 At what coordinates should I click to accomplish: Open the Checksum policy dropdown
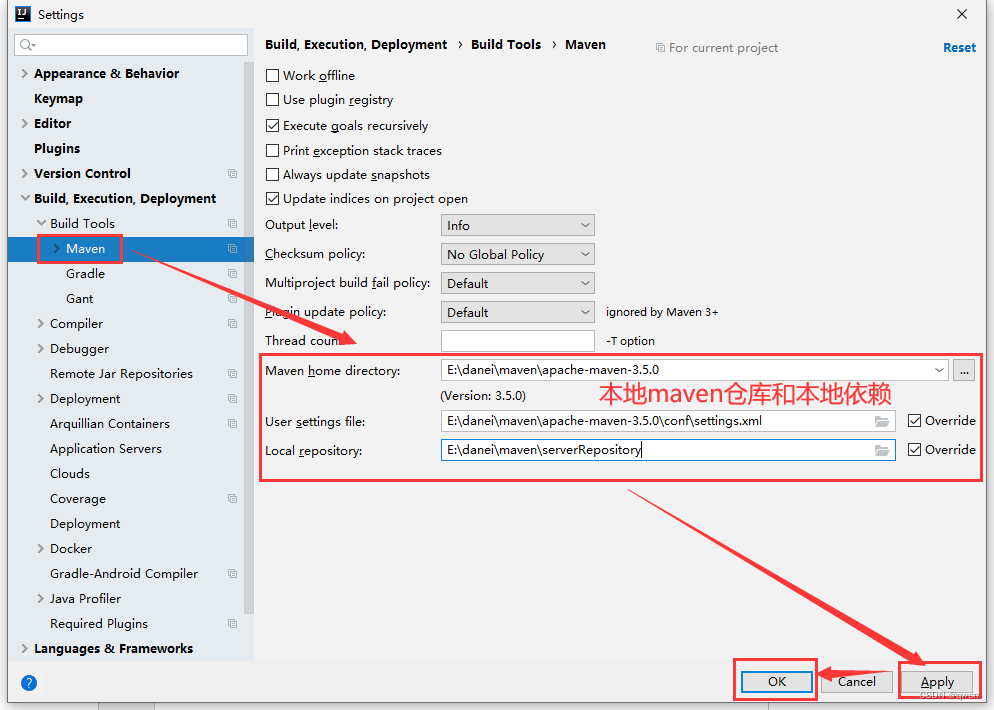click(x=517, y=254)
